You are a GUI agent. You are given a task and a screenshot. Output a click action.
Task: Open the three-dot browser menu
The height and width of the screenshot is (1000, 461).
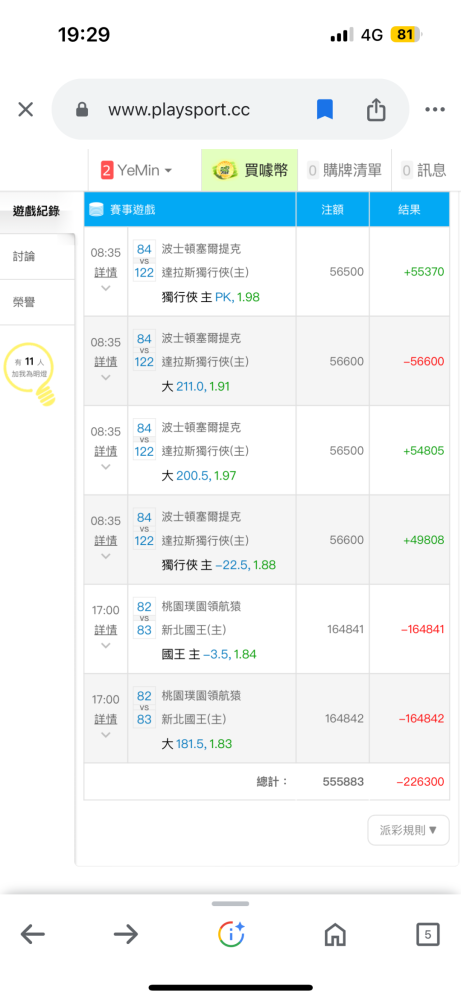click(x=435, y=110)
